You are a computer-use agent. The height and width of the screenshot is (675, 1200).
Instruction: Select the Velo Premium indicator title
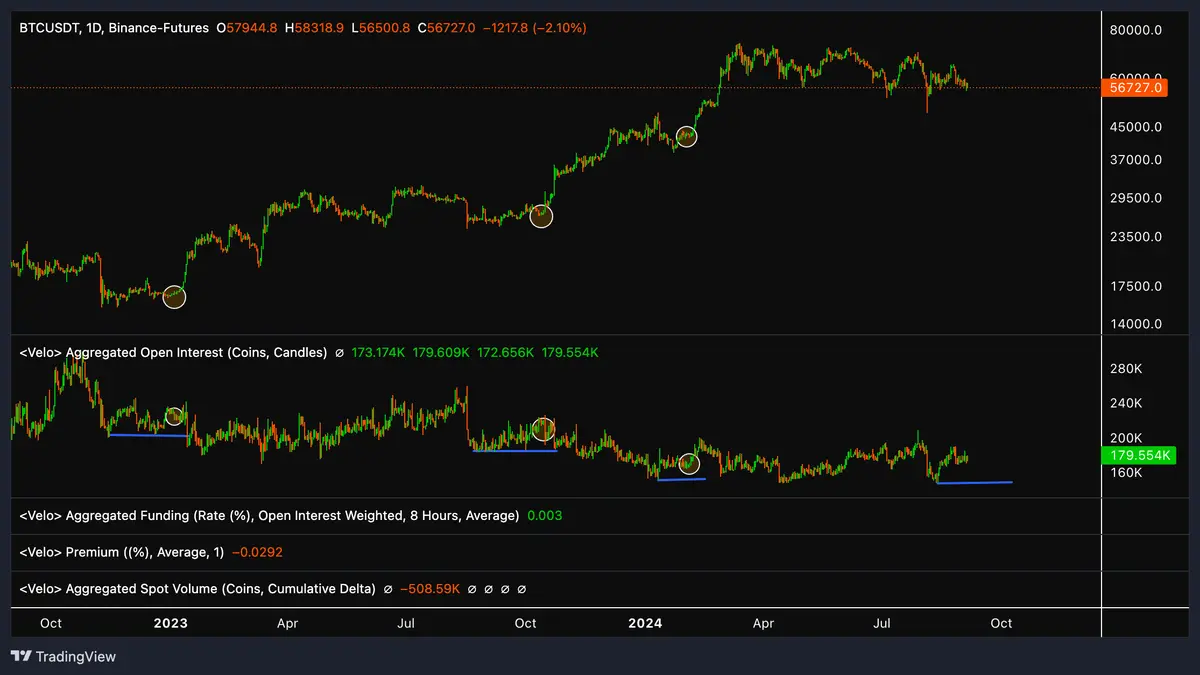click(x=122, y=552)
